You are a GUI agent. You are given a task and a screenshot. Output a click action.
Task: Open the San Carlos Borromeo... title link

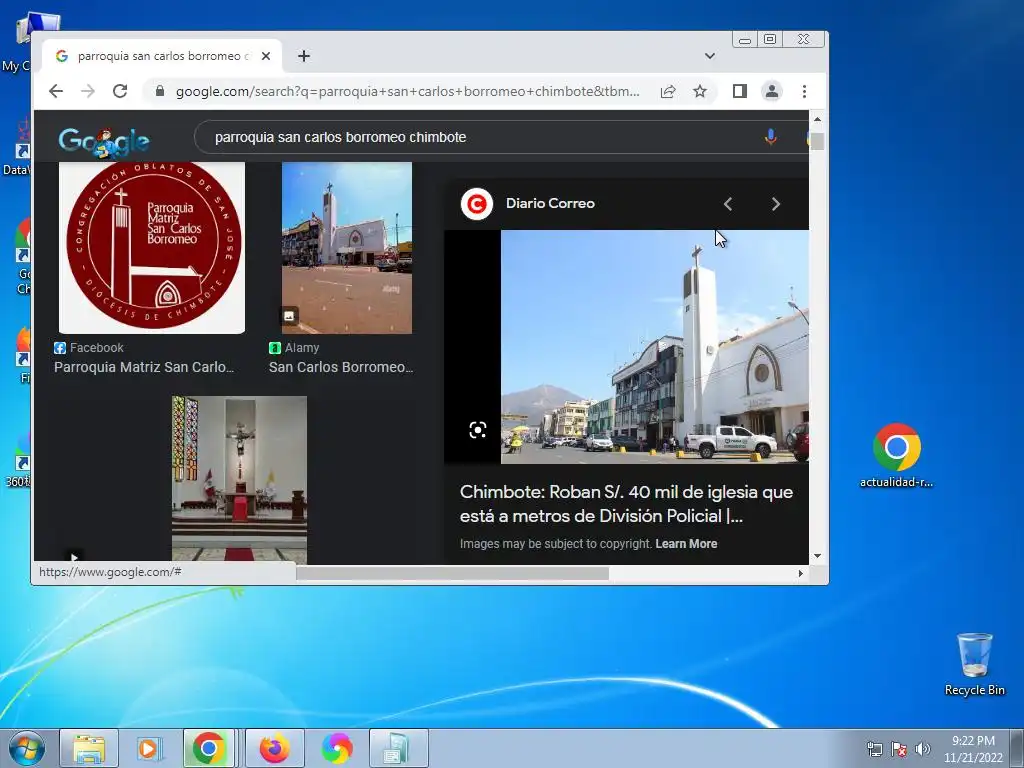click(x=341, y=367)
